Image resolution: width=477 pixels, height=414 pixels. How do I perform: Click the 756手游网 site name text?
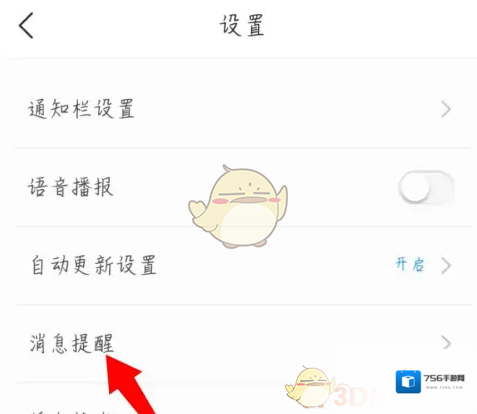[x=444, y=378]
